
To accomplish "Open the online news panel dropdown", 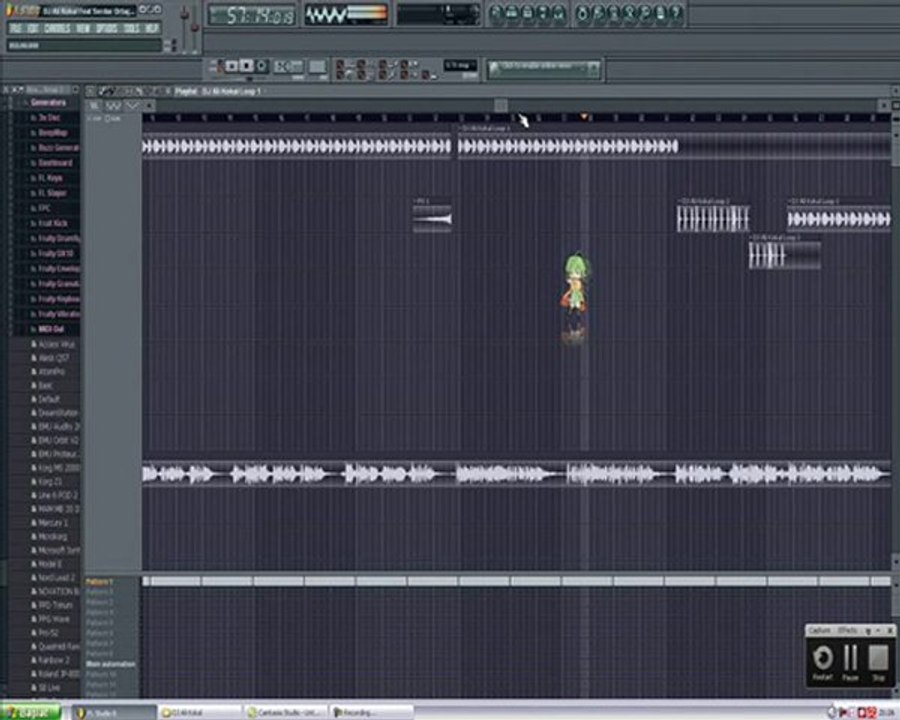I will click(x=593, y=70).
